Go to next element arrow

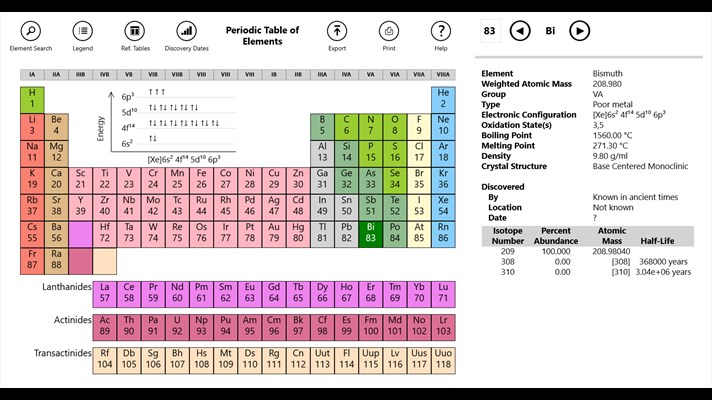579,31
